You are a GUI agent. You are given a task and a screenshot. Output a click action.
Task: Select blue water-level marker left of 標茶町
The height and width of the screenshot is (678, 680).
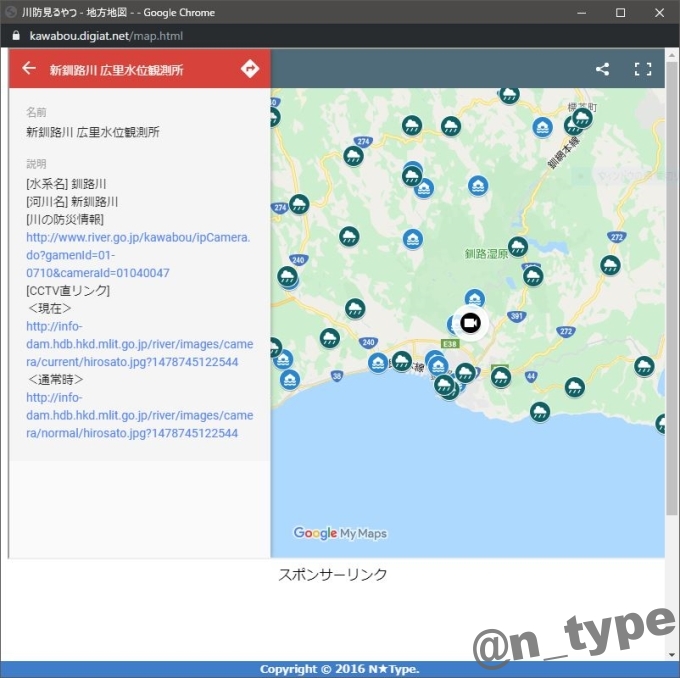coord(542,127)
